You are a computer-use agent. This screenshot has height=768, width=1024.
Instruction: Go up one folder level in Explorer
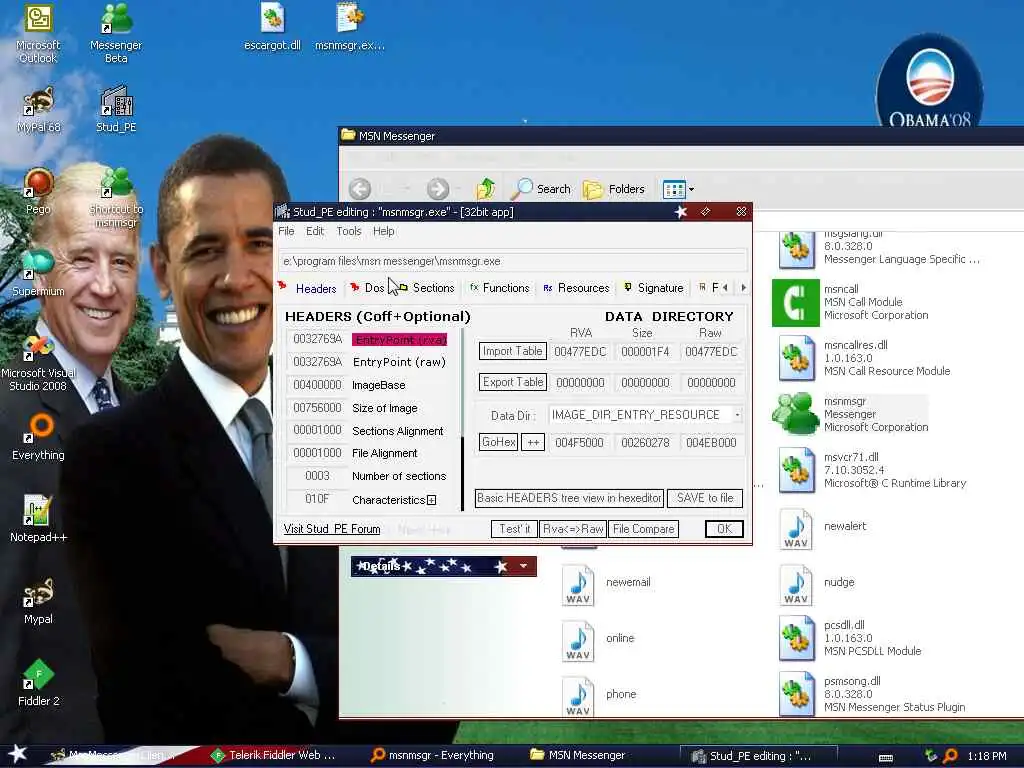pos(485,189)
